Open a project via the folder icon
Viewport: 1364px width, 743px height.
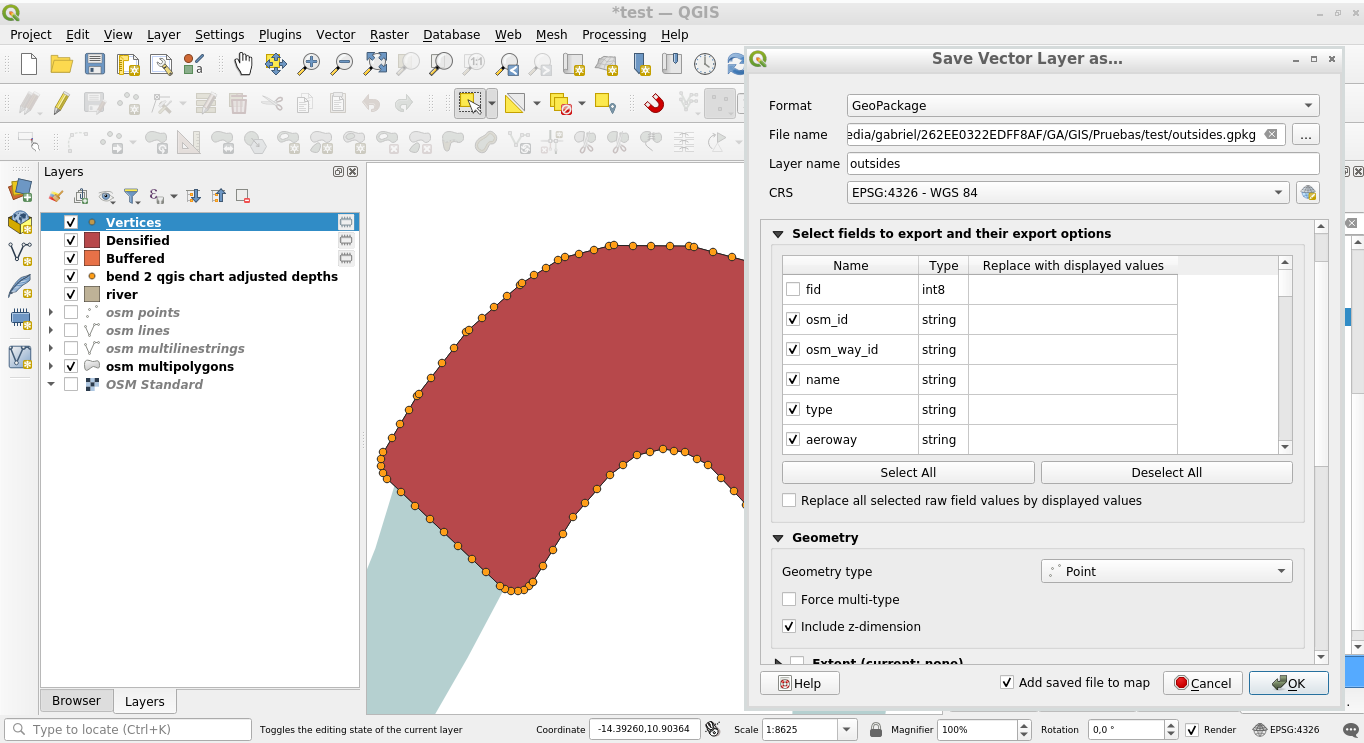pos(62,64)
